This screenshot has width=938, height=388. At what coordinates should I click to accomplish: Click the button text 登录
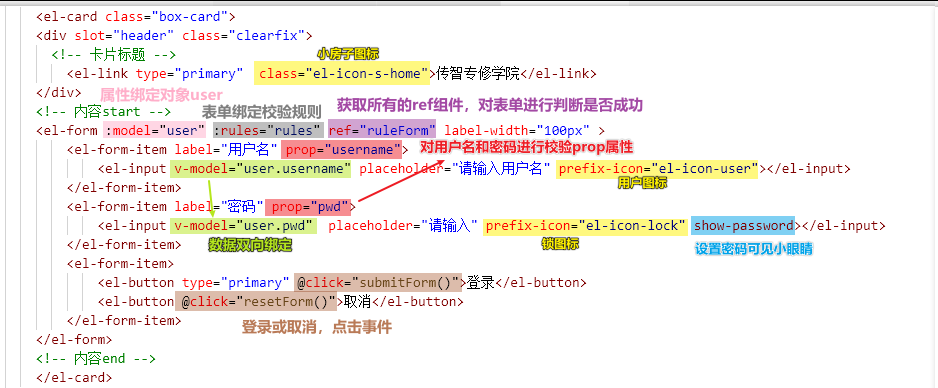click(480, 282)
